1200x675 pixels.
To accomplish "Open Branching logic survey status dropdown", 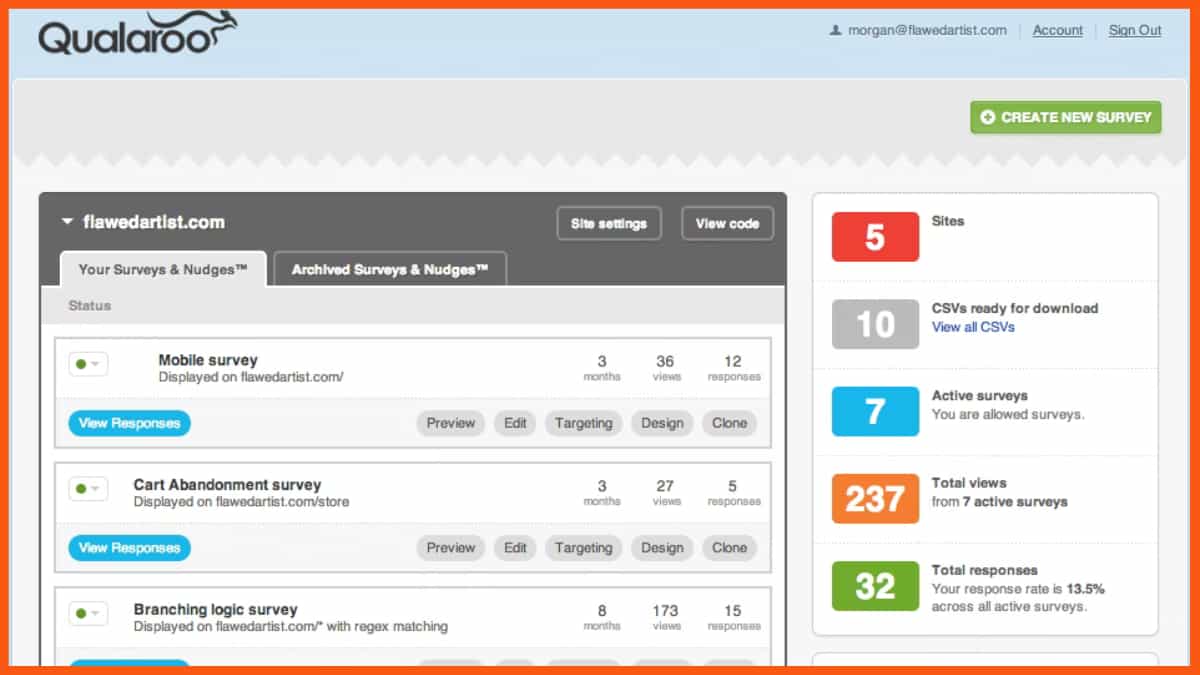I will [88, 614].
